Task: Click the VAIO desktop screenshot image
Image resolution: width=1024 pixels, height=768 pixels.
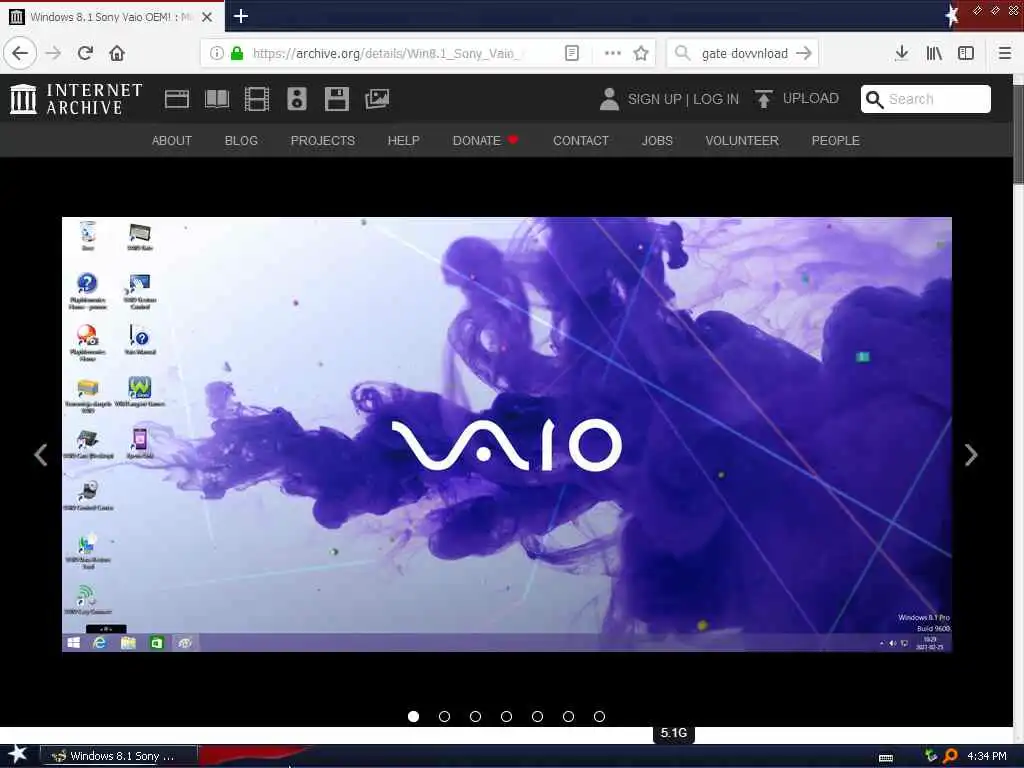Action: 507,434
